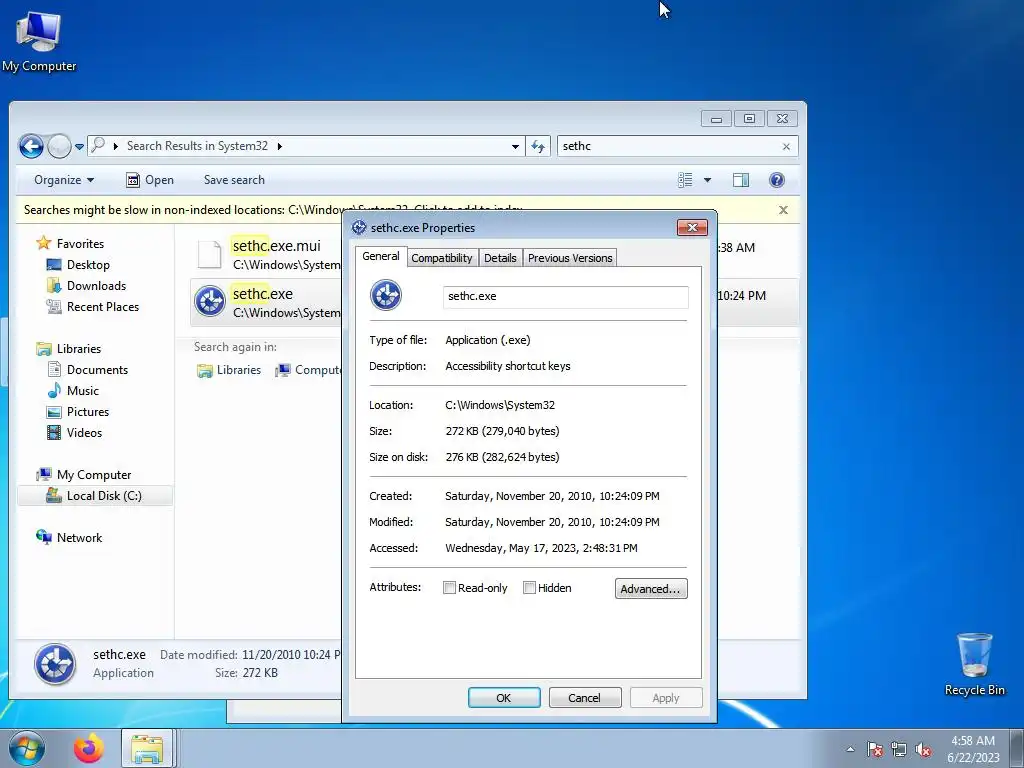Click Save search in the toolbar

pyautogui.click(x=234, y=180)
